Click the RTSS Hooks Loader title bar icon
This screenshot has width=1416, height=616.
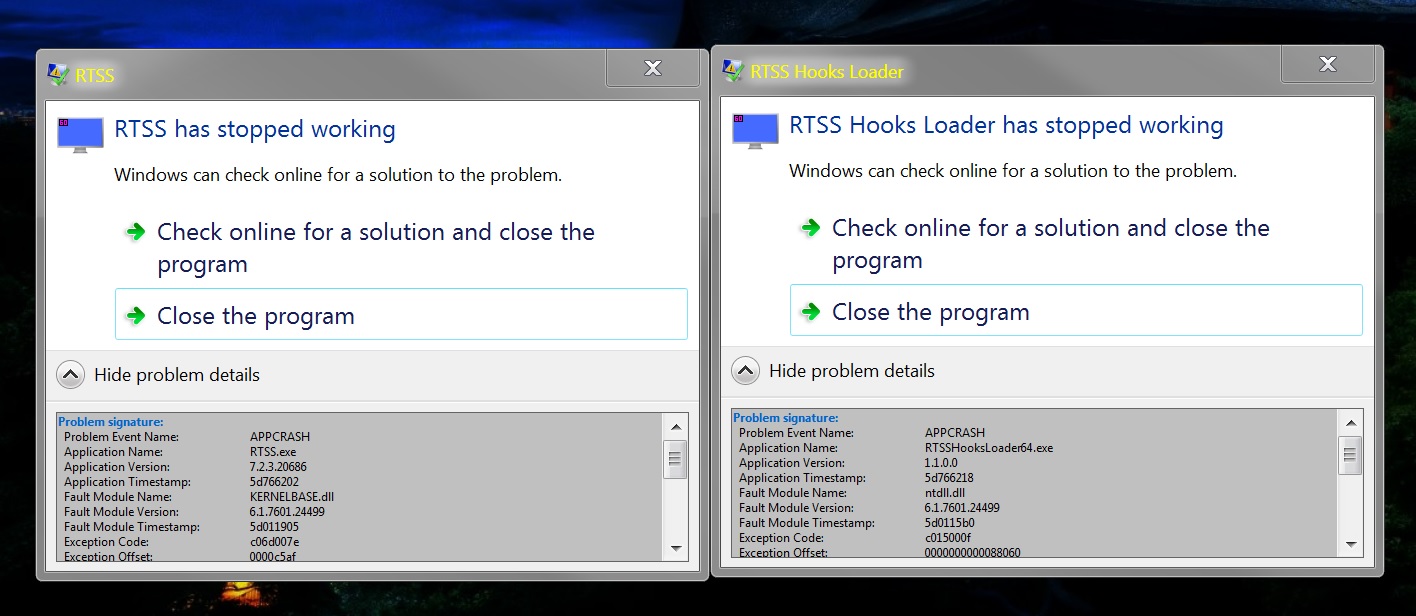coord(734,71)
